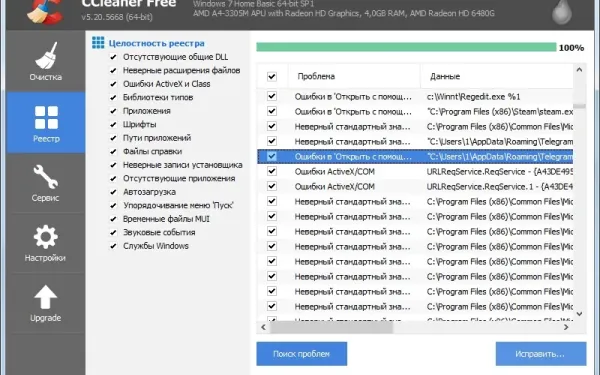
Task: Click the Upgrade arrow icon
Action: pos(46,297)
